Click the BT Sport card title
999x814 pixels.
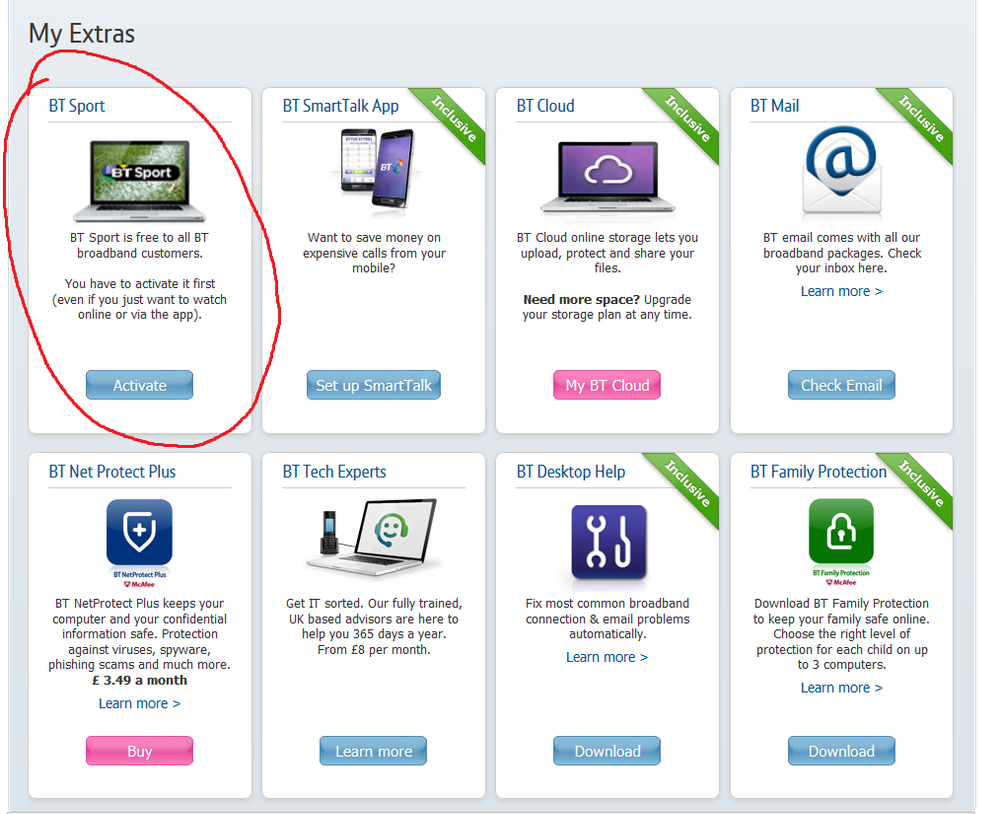[77, 106]
